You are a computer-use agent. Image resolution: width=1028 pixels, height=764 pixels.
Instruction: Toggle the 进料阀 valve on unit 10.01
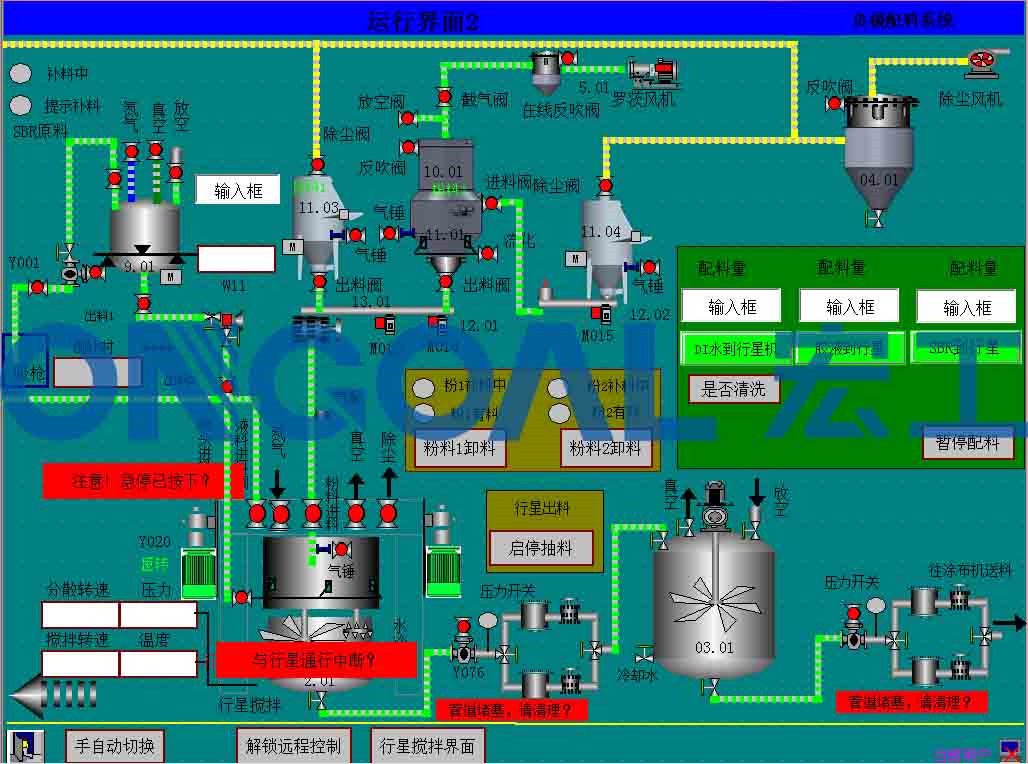point(491,203)
